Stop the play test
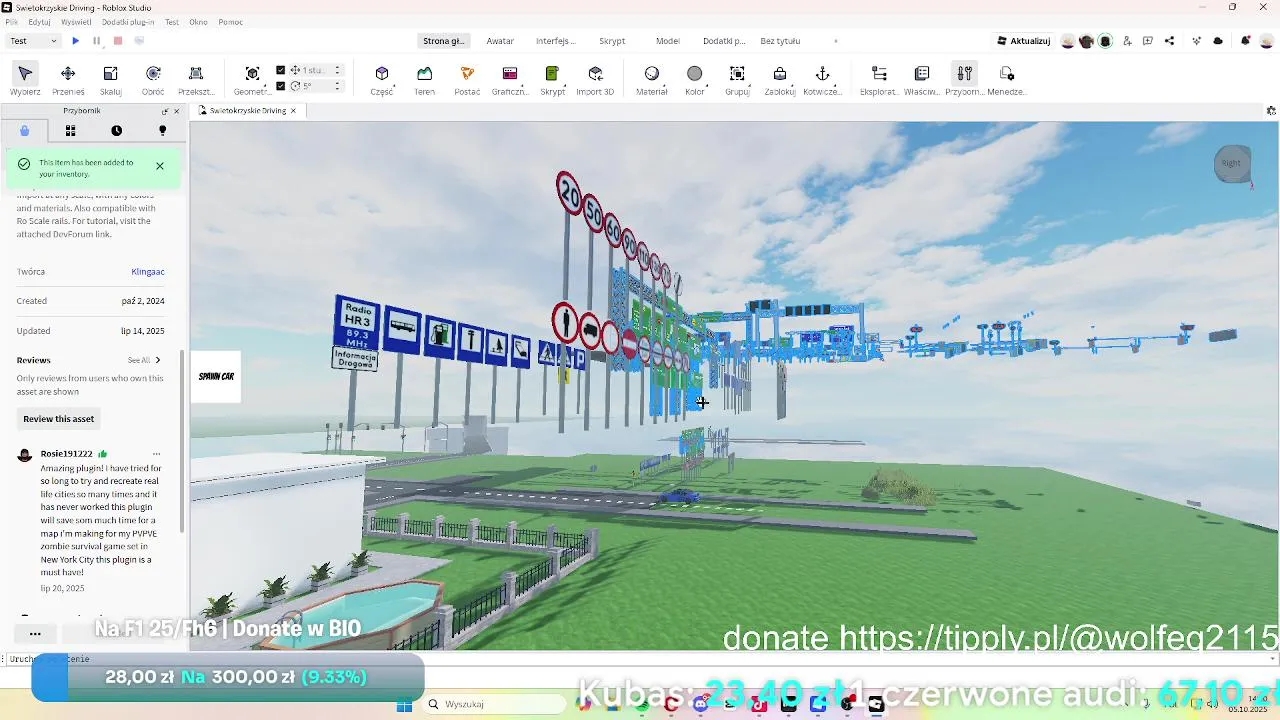Screen dimensions: 1280x720 (117, 41)
